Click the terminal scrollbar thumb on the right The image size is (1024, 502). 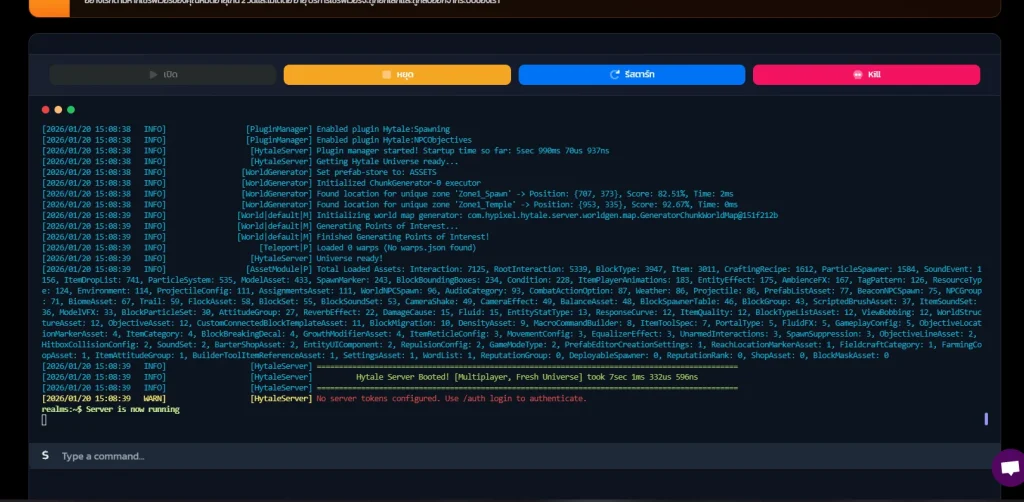(986, 419)
